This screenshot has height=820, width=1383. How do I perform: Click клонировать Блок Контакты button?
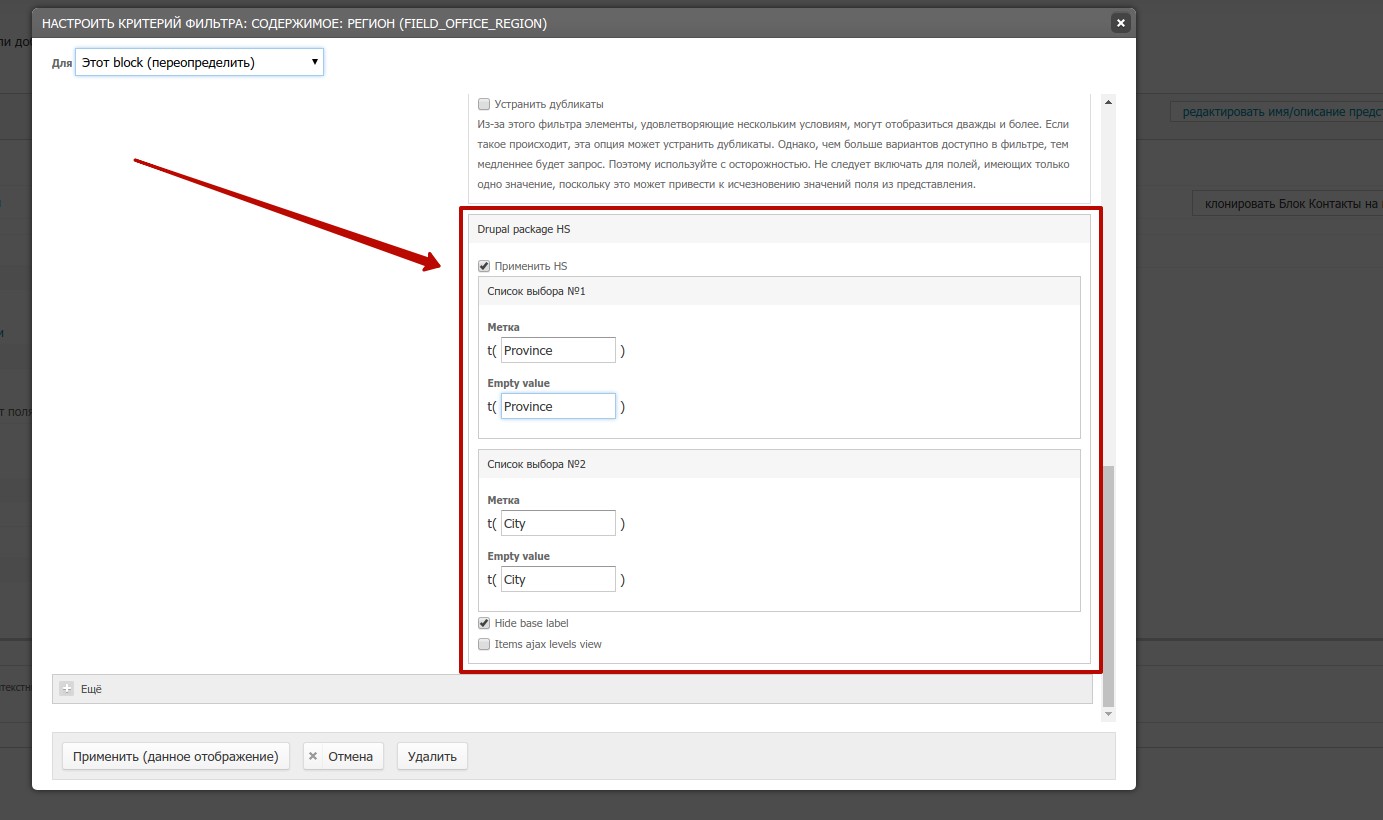(1290, 204)
